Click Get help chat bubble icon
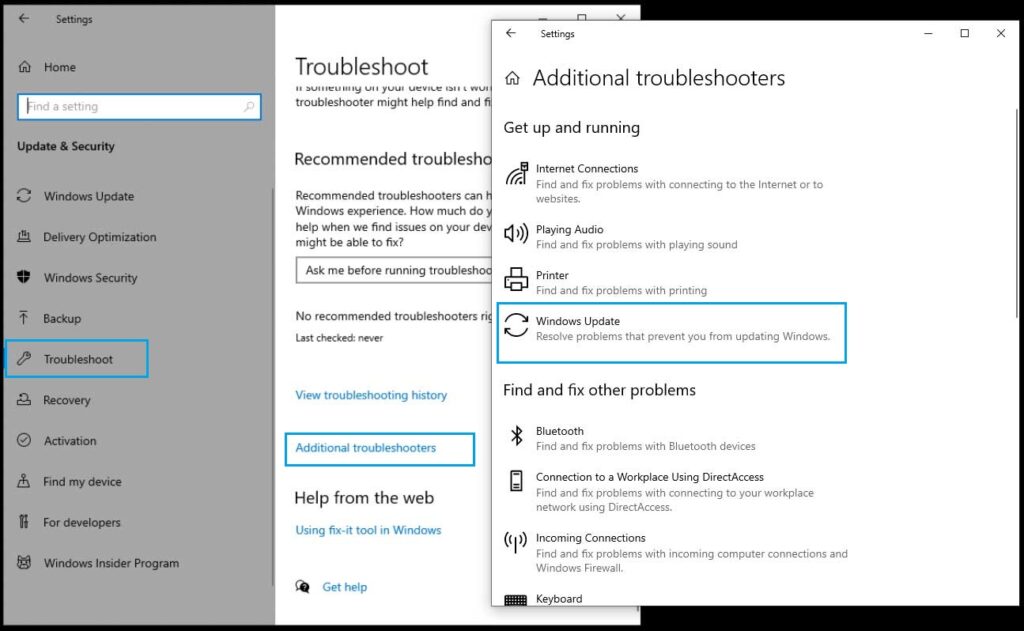 (x=302, y=587)
